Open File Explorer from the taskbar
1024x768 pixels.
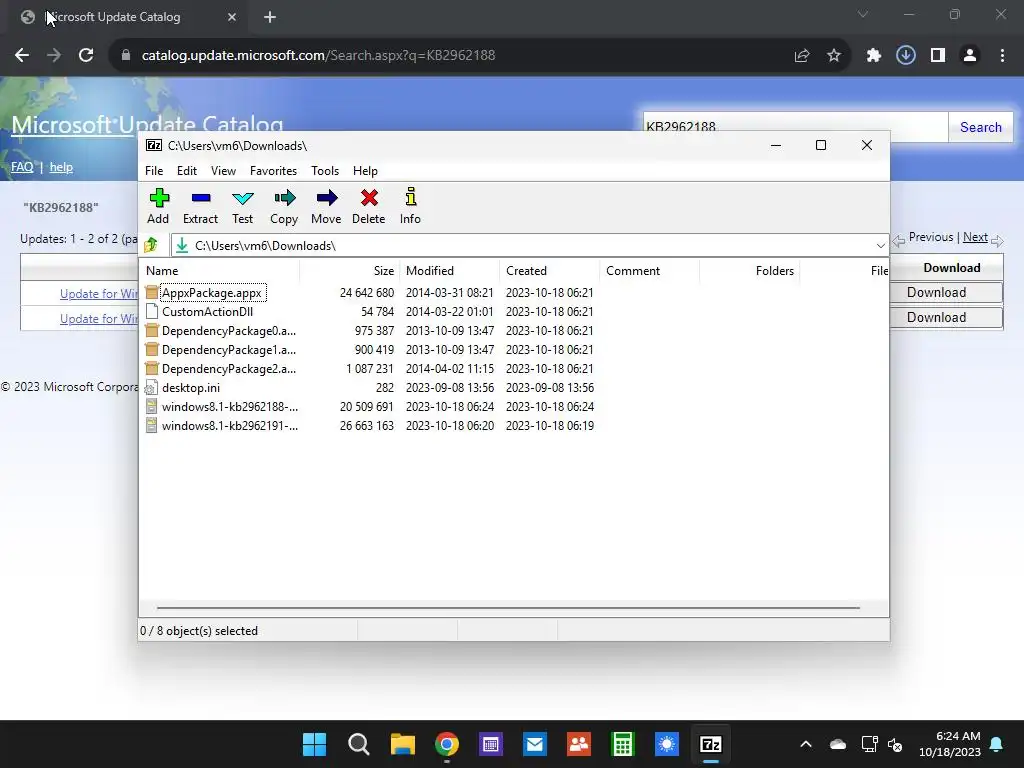[x=402, y=744]
